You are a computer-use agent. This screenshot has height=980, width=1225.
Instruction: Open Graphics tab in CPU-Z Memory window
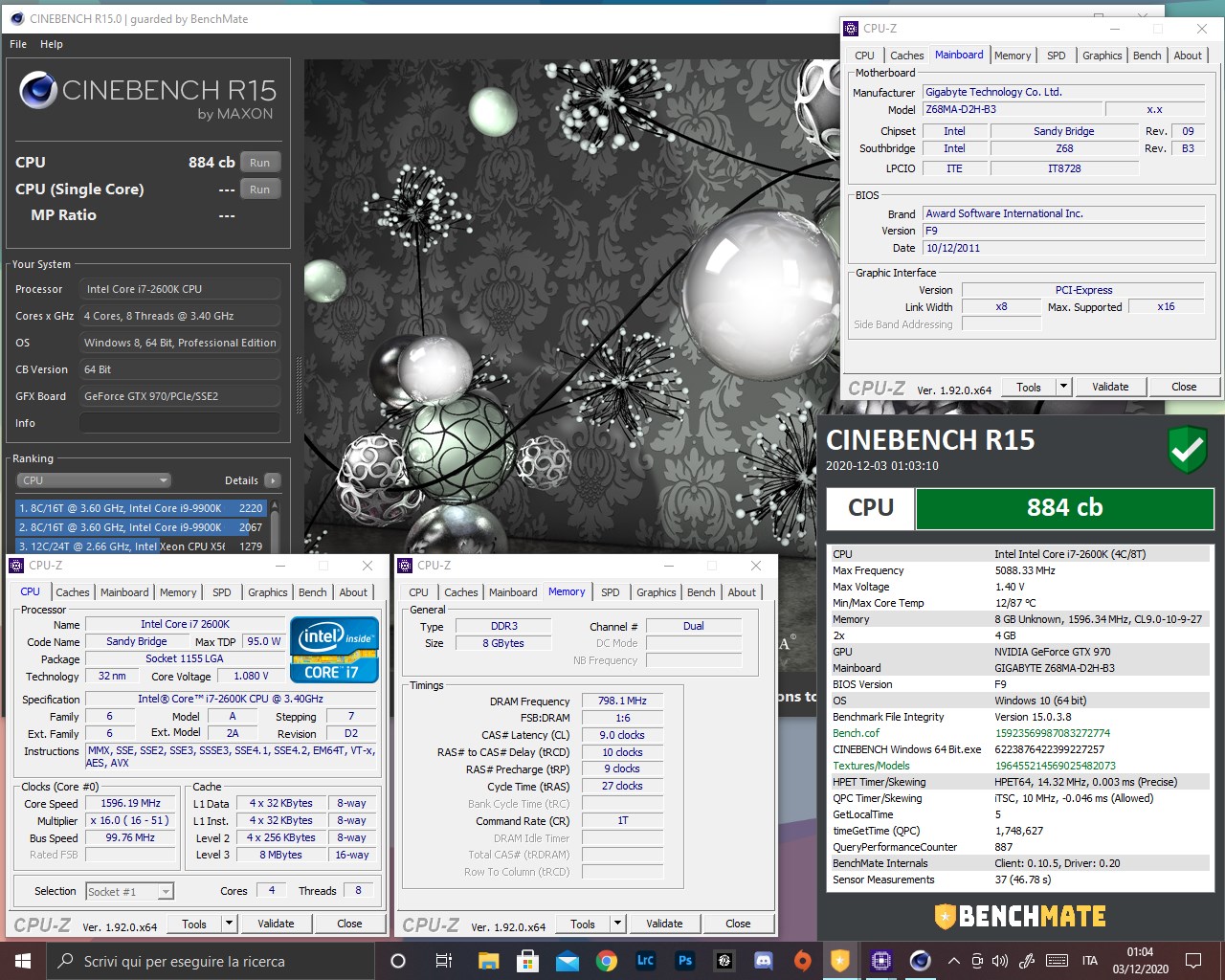click(x=656, y=592)
